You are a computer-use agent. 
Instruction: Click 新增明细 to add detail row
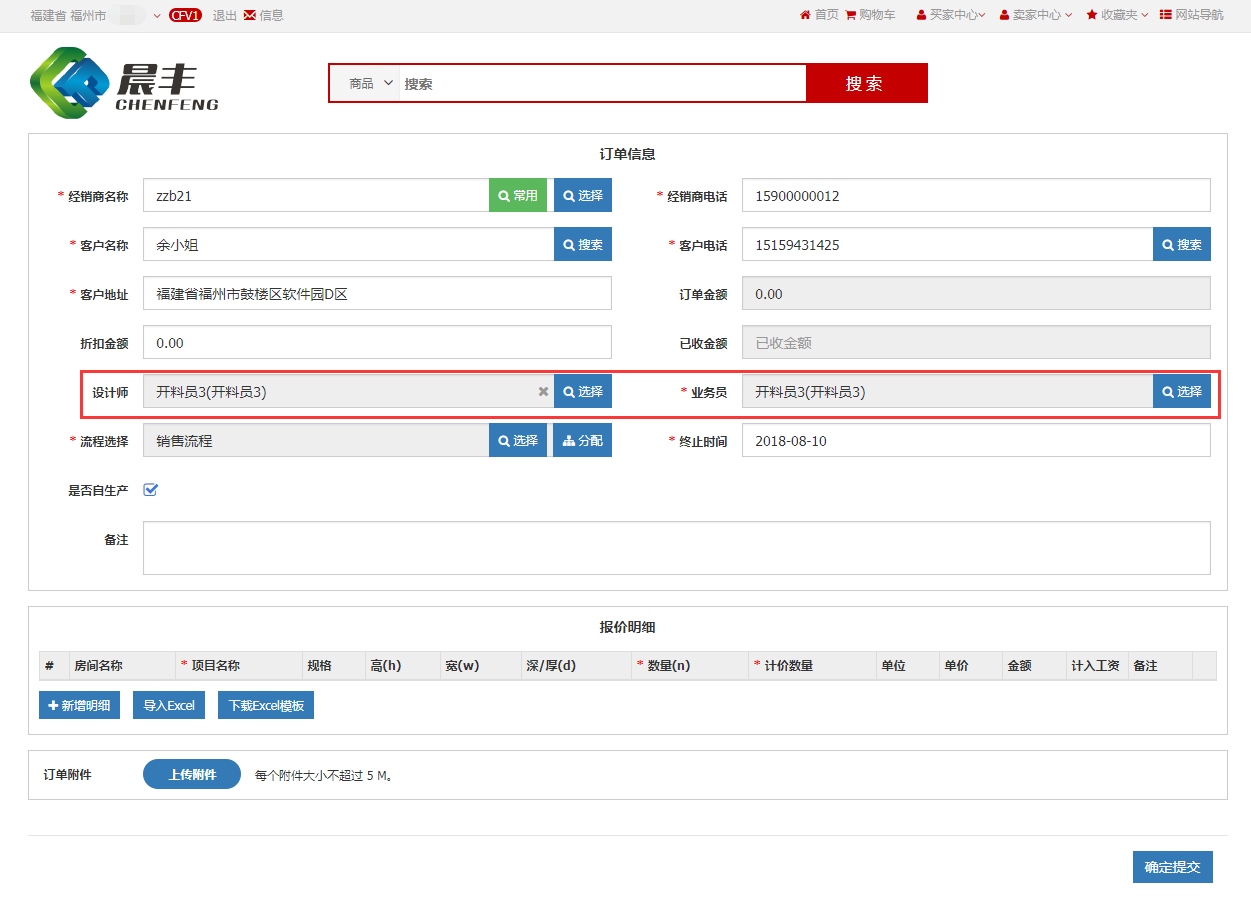pyautogui.click(x=80, y=705)
